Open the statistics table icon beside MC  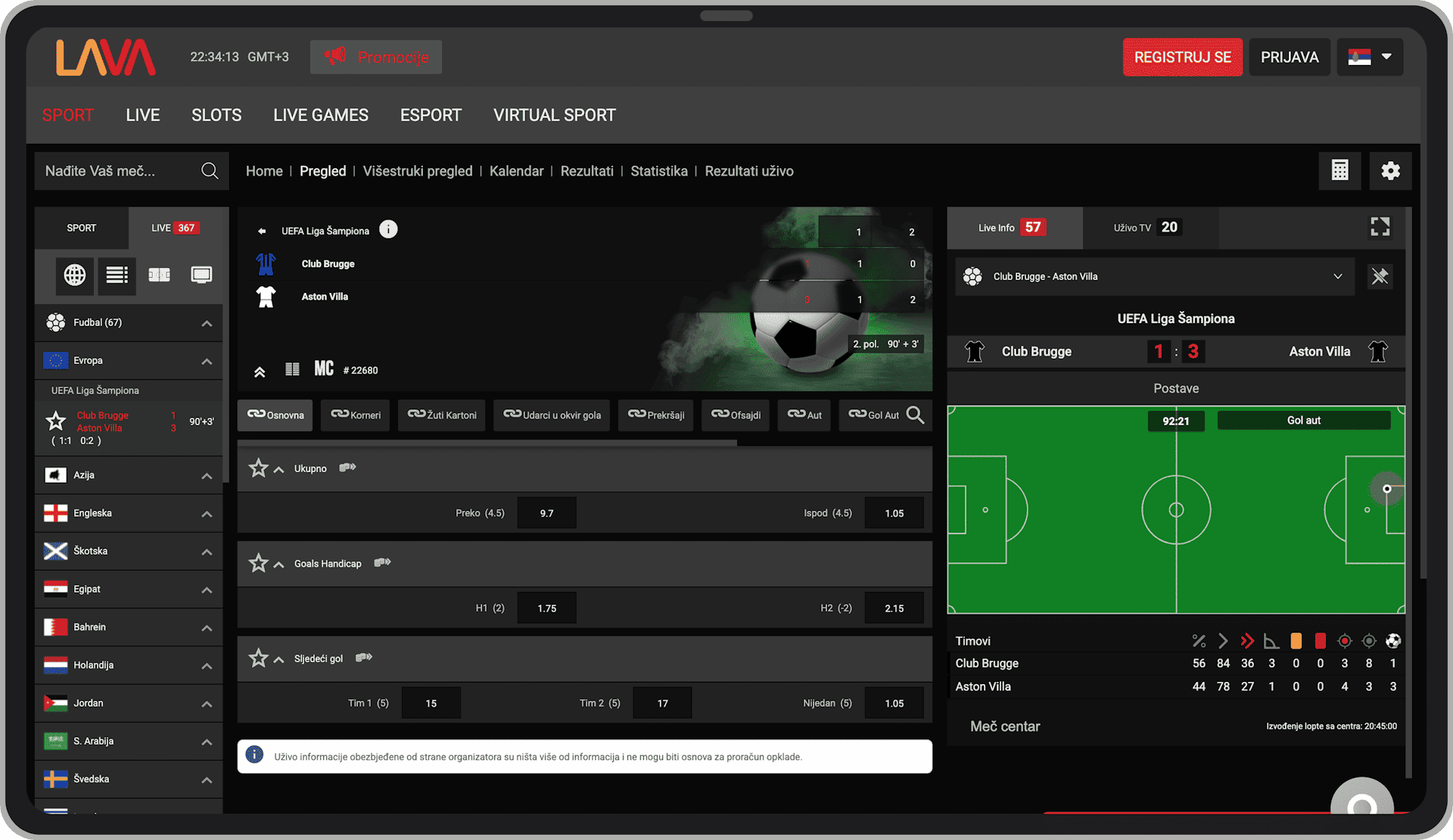click(292, 369)
